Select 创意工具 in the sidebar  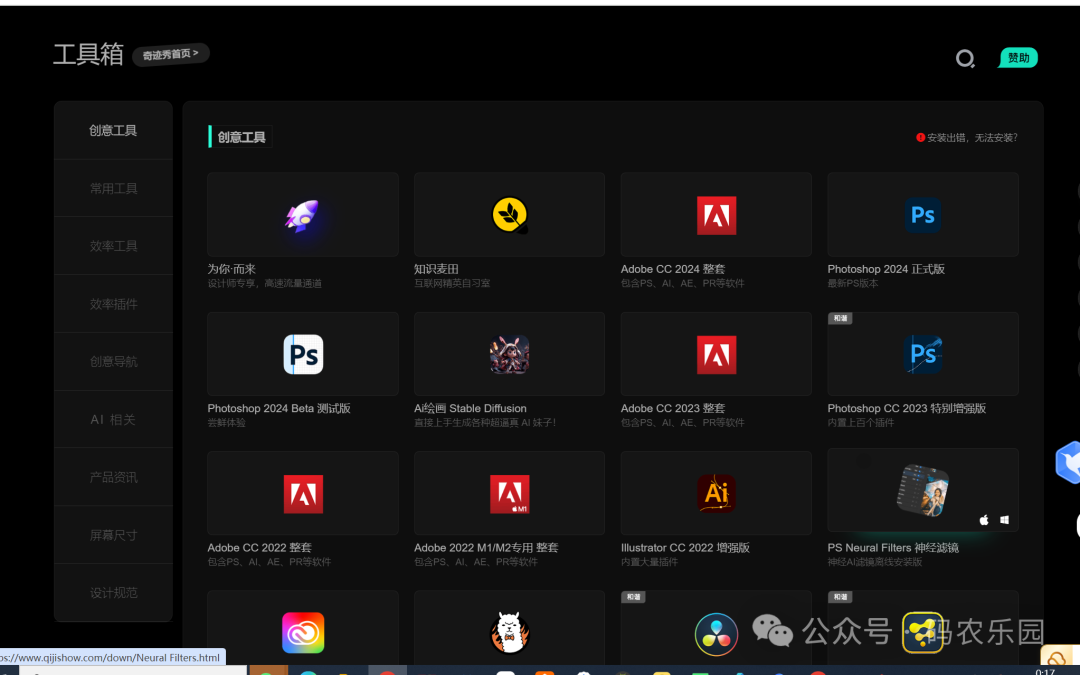coord(113,130)
